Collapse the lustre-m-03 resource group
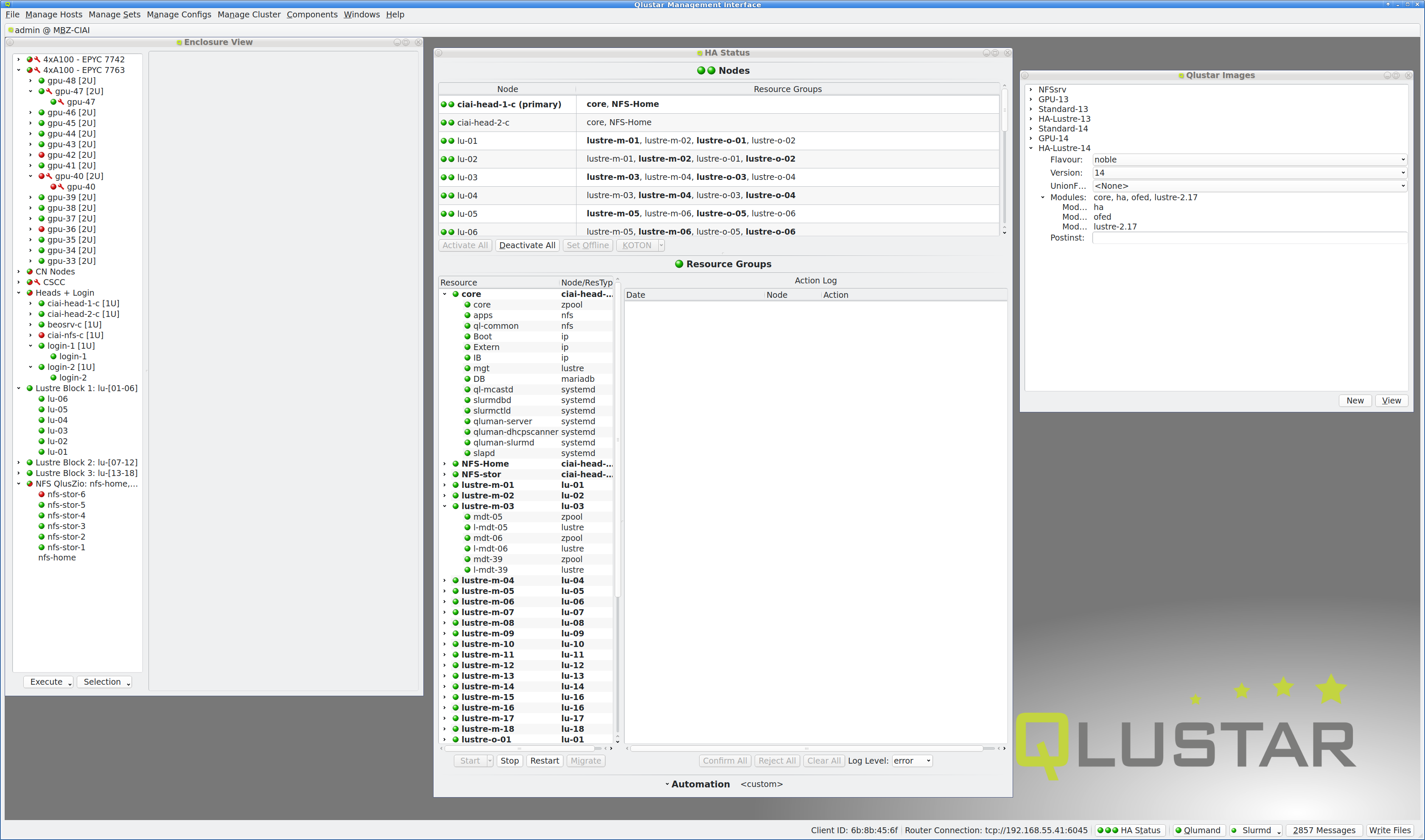 (445, 506)
